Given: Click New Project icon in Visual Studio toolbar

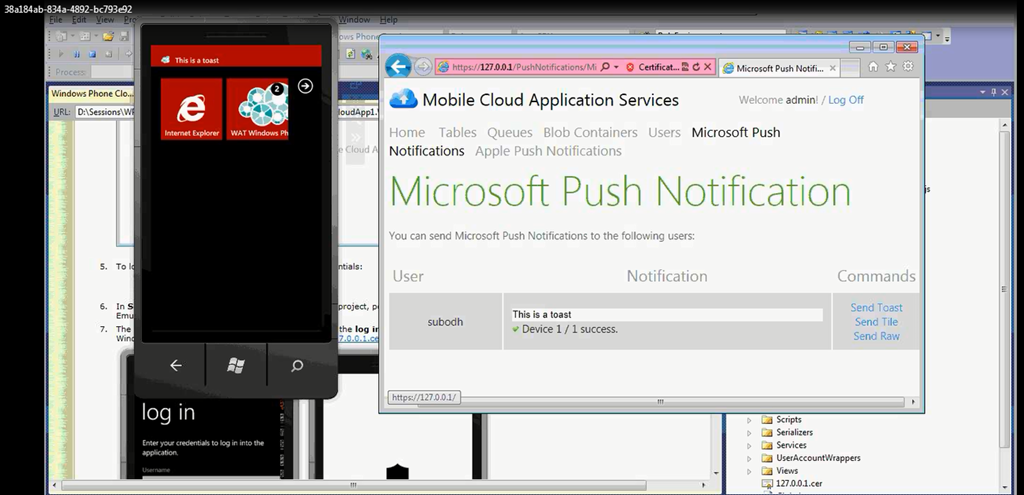Looking at the screenshot, I should click(61, 36).
